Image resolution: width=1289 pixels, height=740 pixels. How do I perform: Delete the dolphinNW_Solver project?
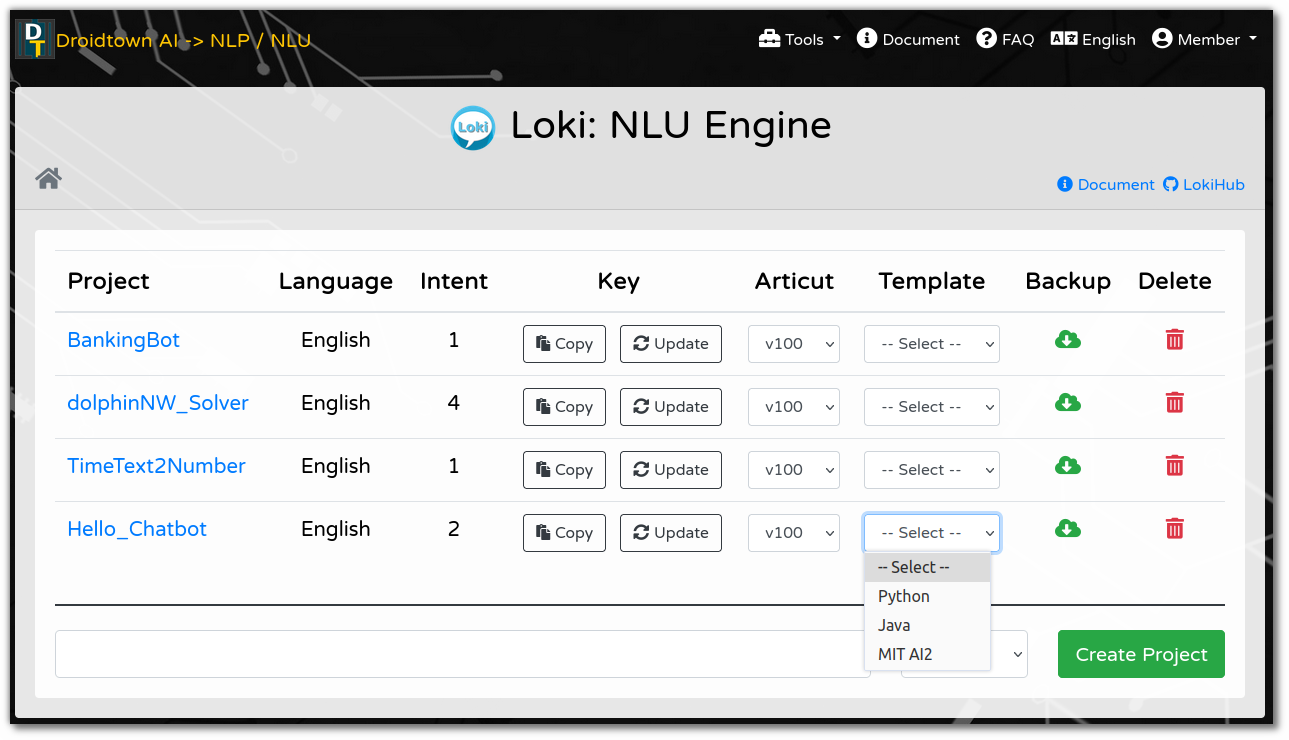(1174, 403)
